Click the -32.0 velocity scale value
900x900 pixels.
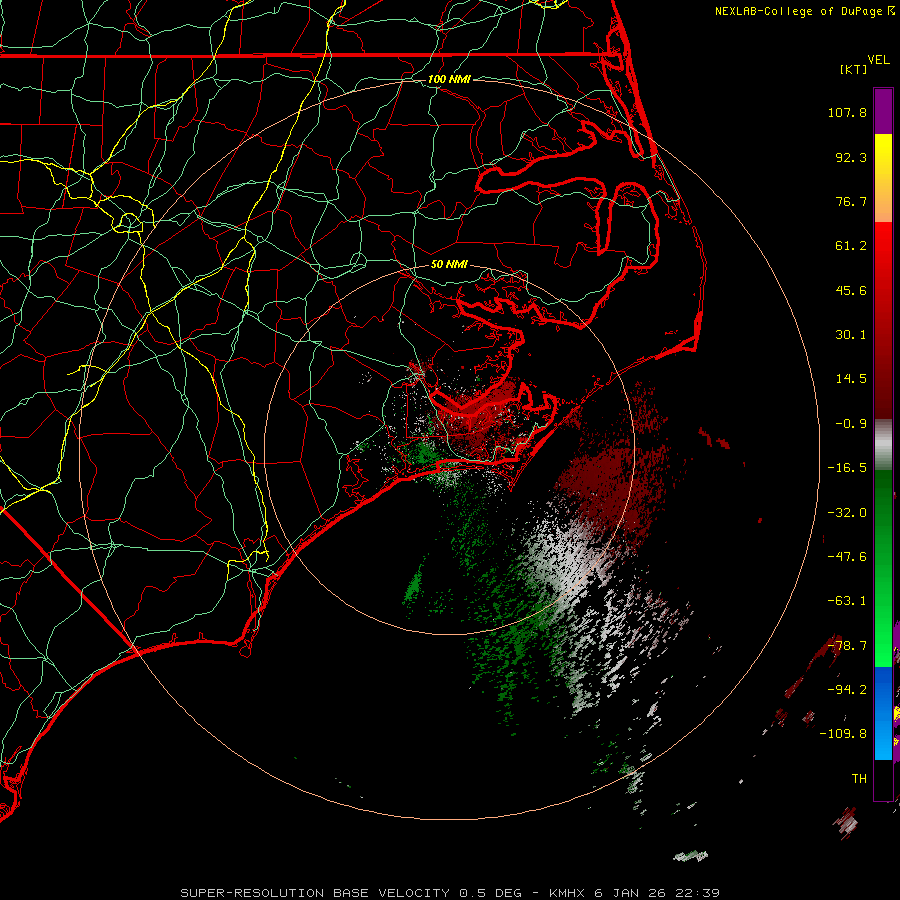[847, 513]
